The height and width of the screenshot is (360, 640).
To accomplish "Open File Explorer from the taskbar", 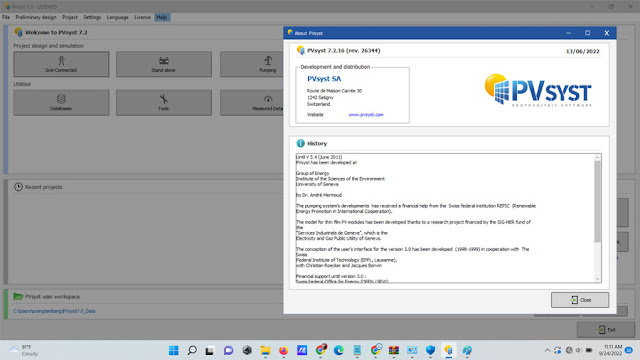I will click(265, 350).
